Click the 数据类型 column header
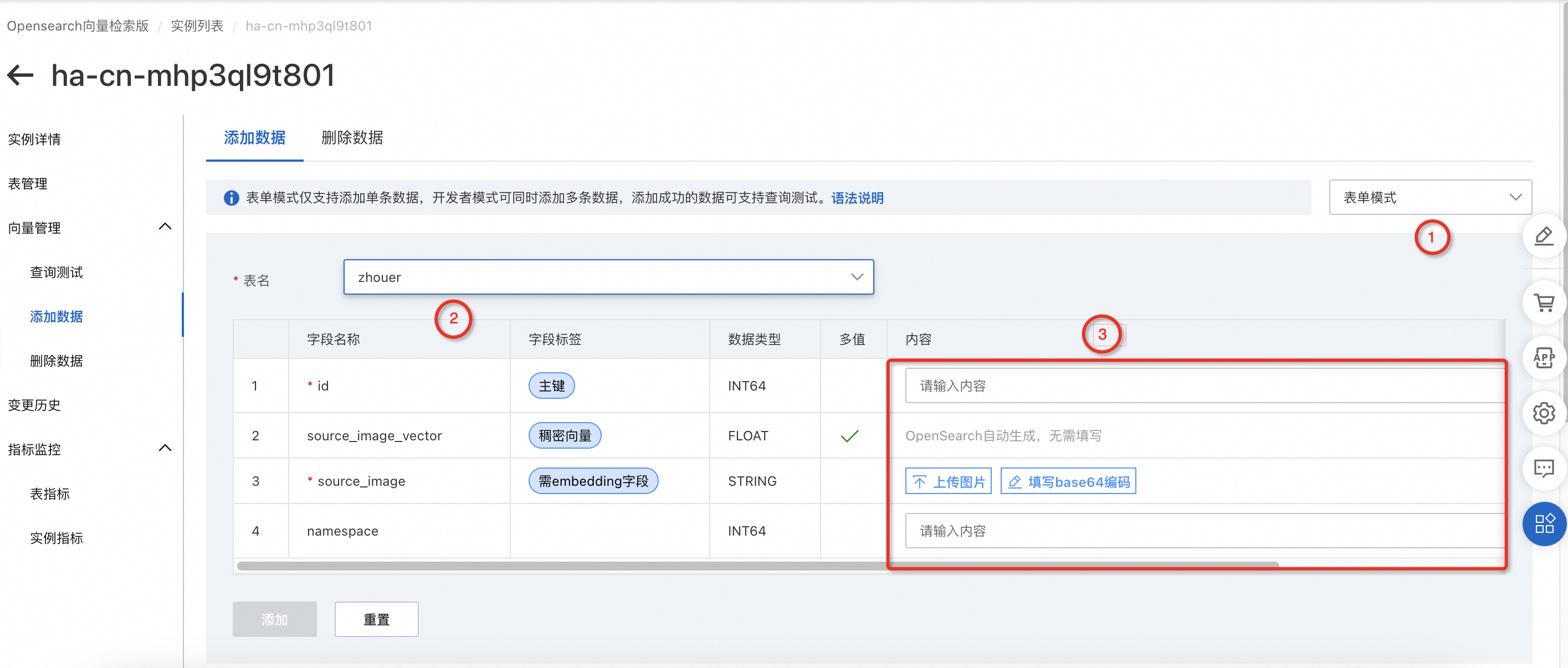The image size is (1568, 668). (754, 339)
